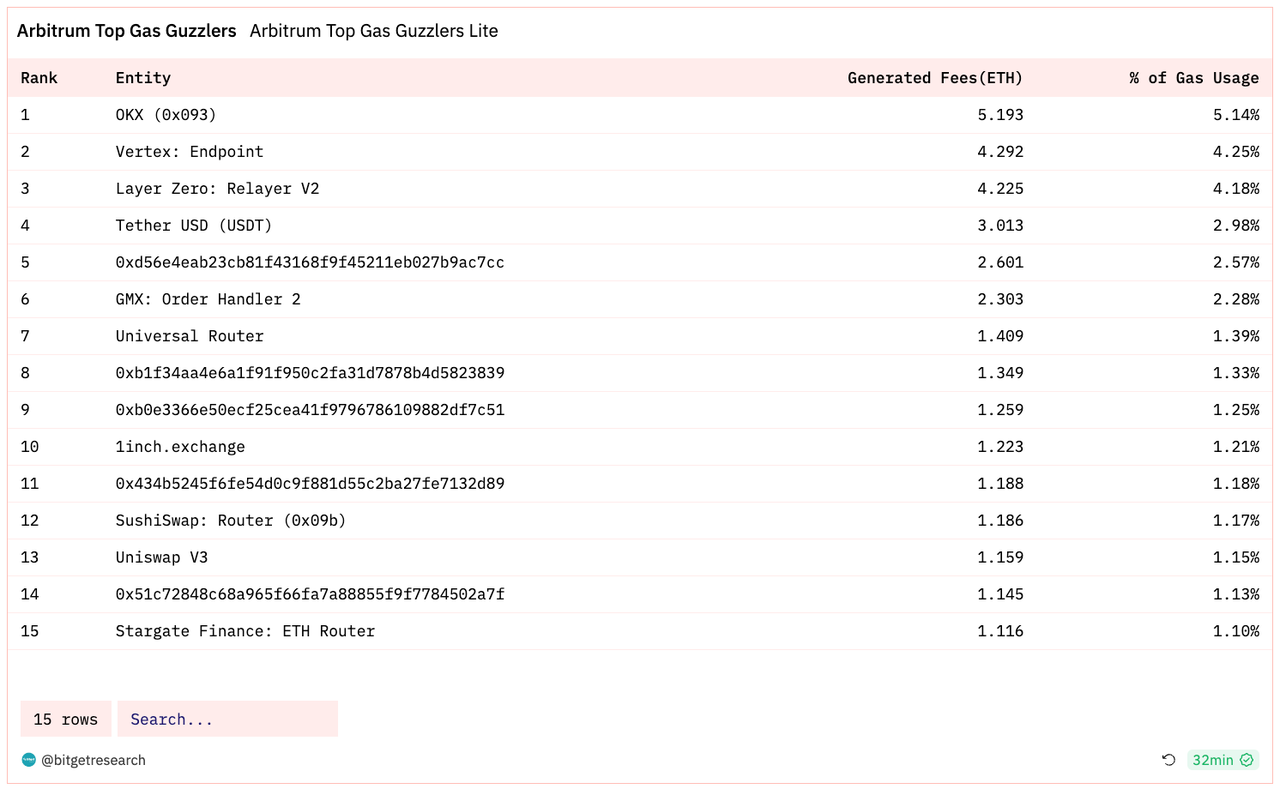Sort by the Rank column header

[x=39, y=78]
